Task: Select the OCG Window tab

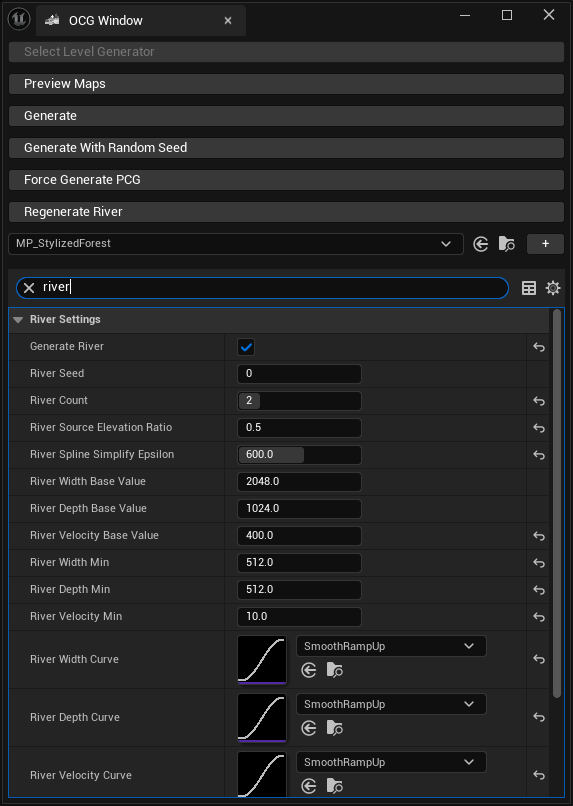Action: point(141,21)
